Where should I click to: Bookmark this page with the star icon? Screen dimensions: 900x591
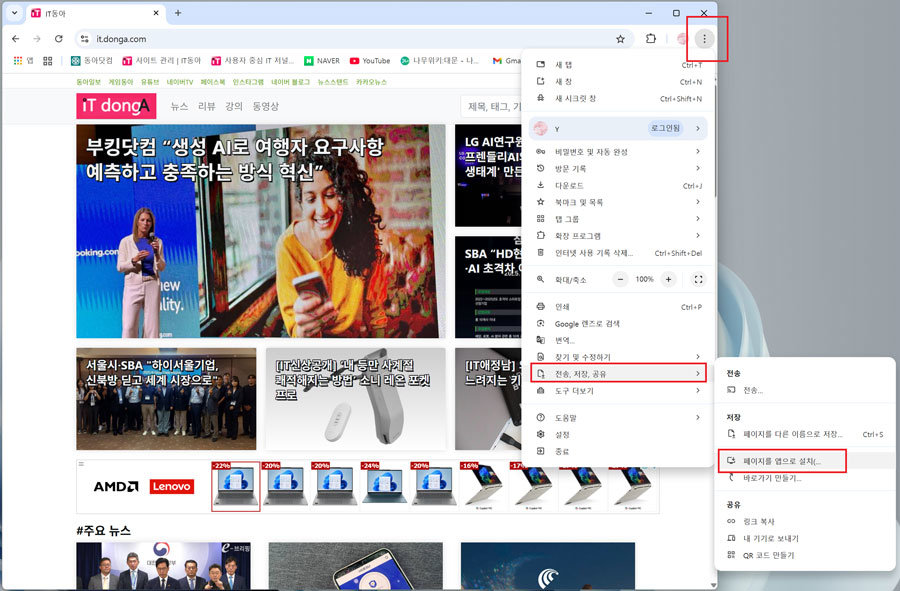(x=620, y=39)
